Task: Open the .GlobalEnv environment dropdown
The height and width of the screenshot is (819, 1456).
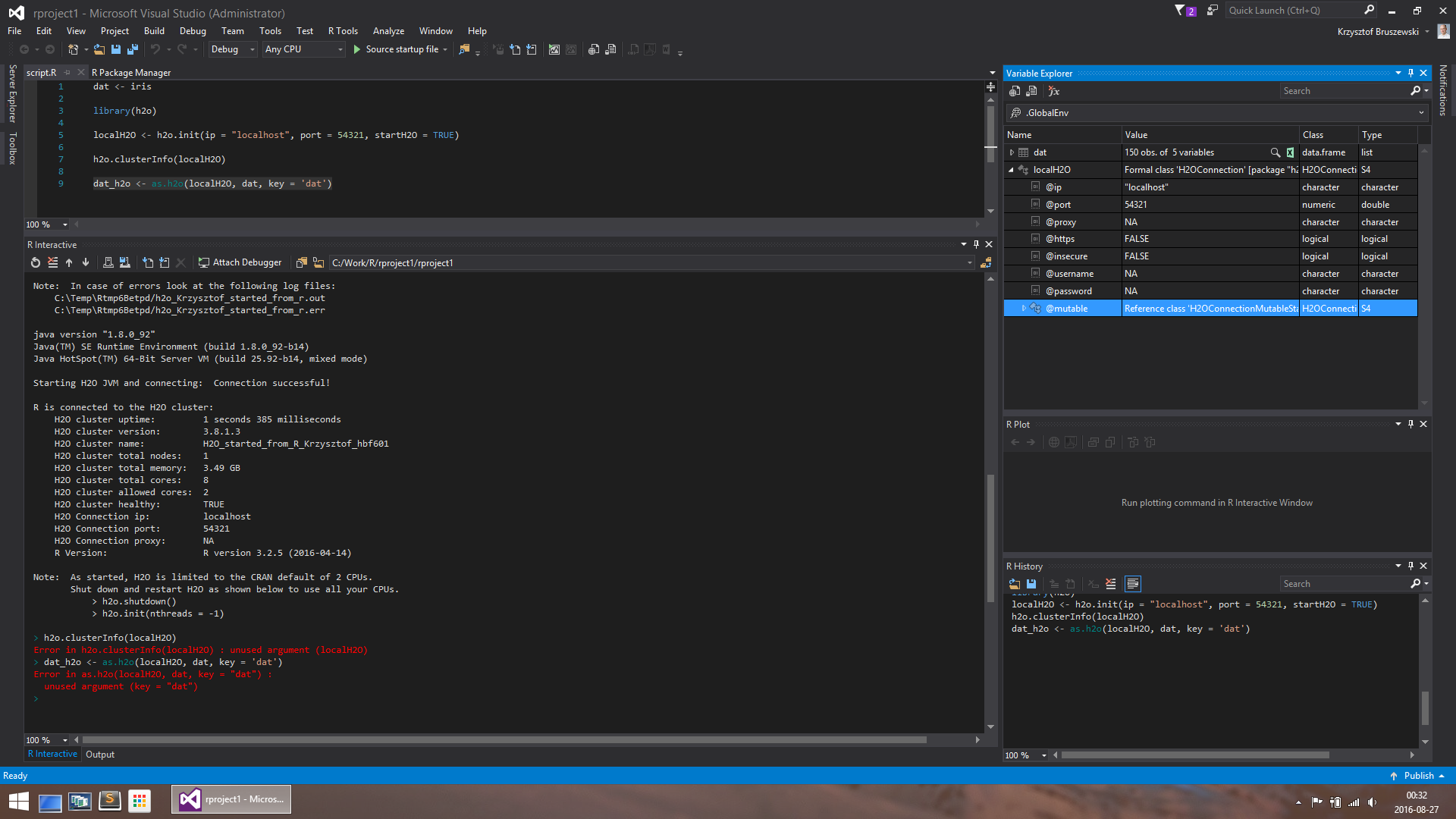Action: (1420, 113)
